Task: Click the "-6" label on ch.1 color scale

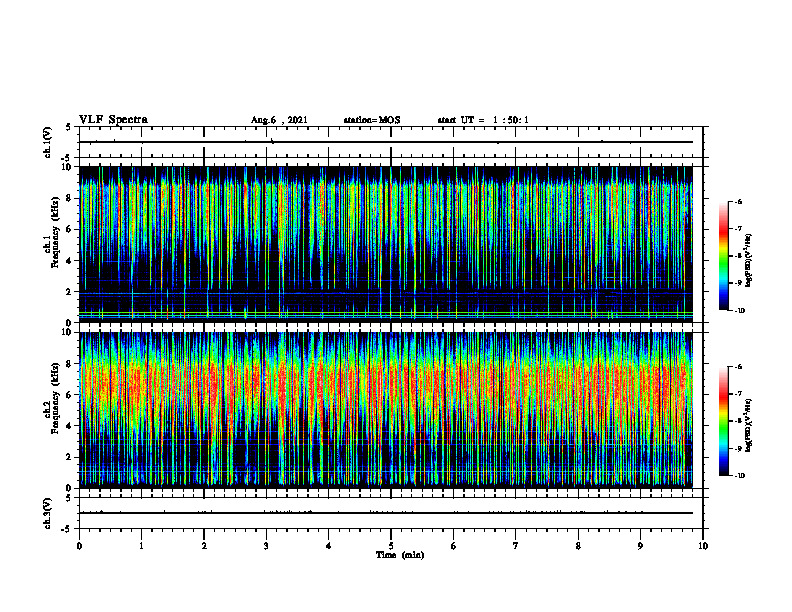Action: click(x=738, y=201)
